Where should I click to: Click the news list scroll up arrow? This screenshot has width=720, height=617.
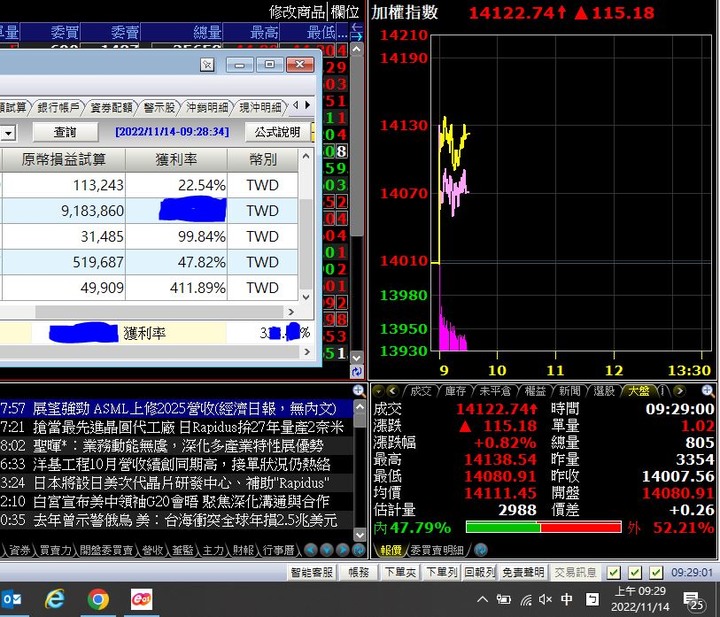pos(360,407)
